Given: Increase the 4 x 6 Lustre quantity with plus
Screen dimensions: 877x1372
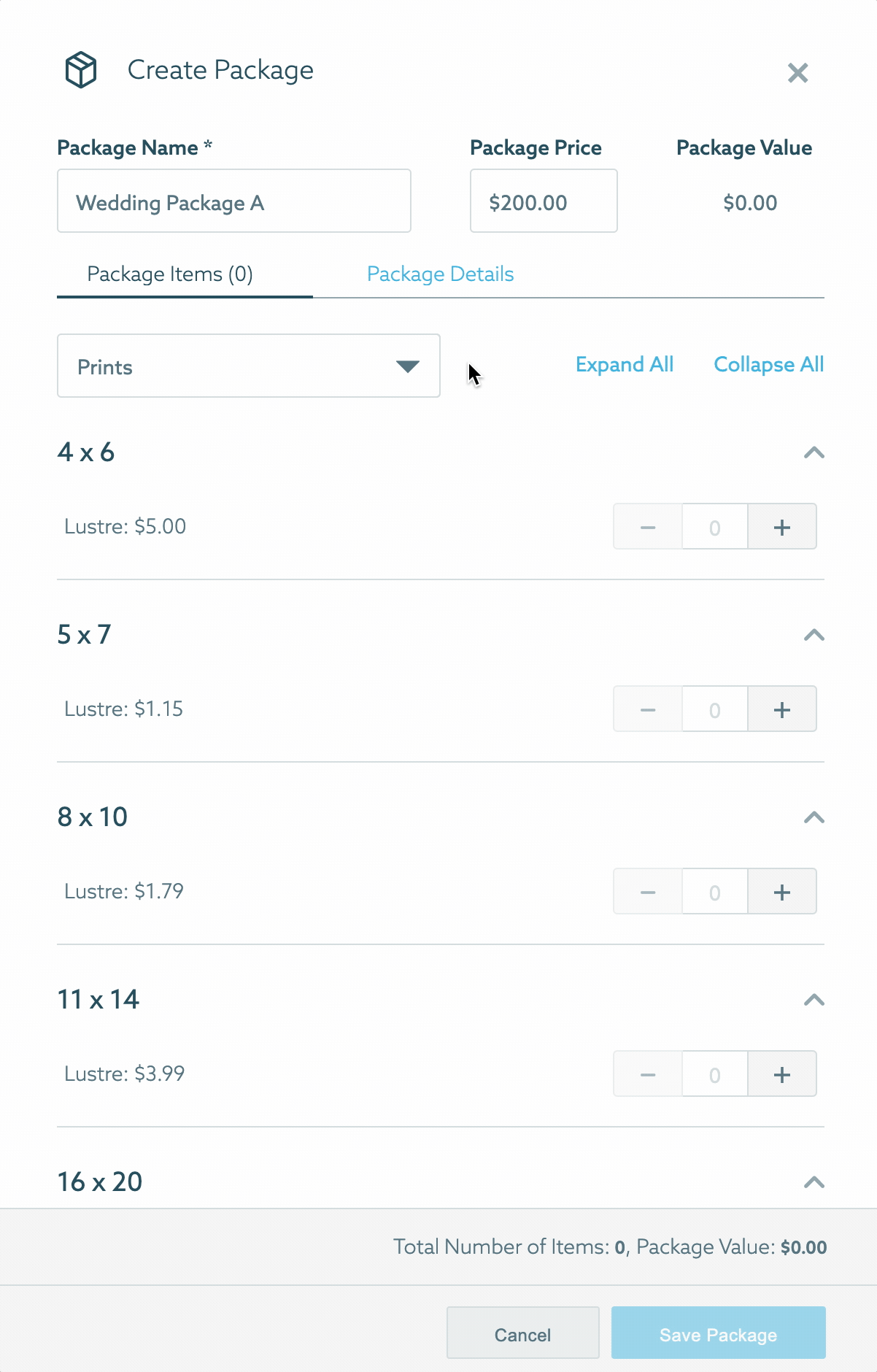Looking at the screenshot, I should (781, 526).
